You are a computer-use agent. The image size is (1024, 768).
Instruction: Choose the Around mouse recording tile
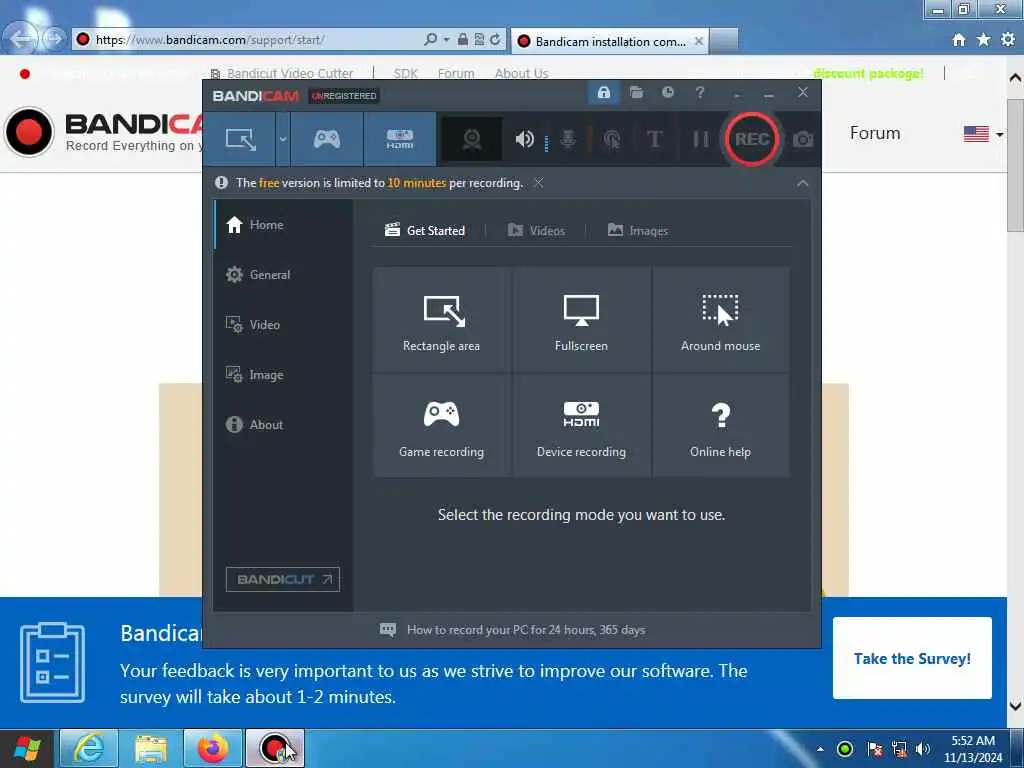pyautogui.click(x=720, y=320)
